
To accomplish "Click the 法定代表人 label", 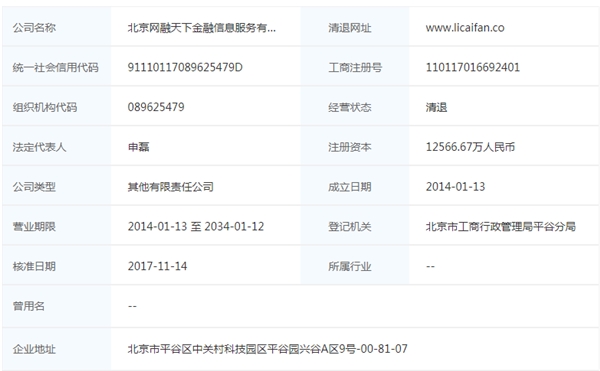I will pyautogui.click(x=39, y=147).
